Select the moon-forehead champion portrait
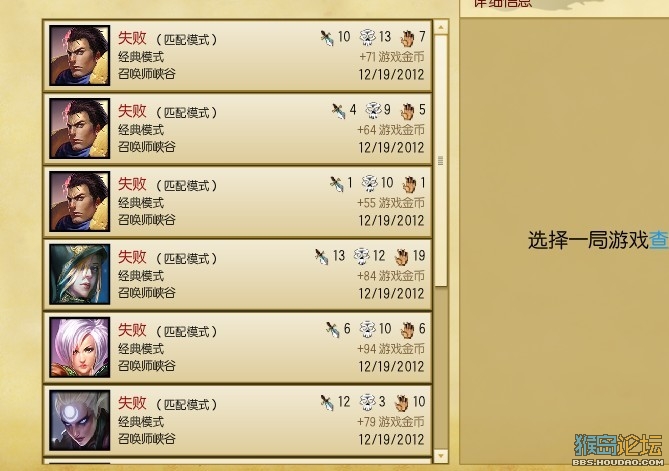The height and width of the screenshot is (471, 669). 80,420
